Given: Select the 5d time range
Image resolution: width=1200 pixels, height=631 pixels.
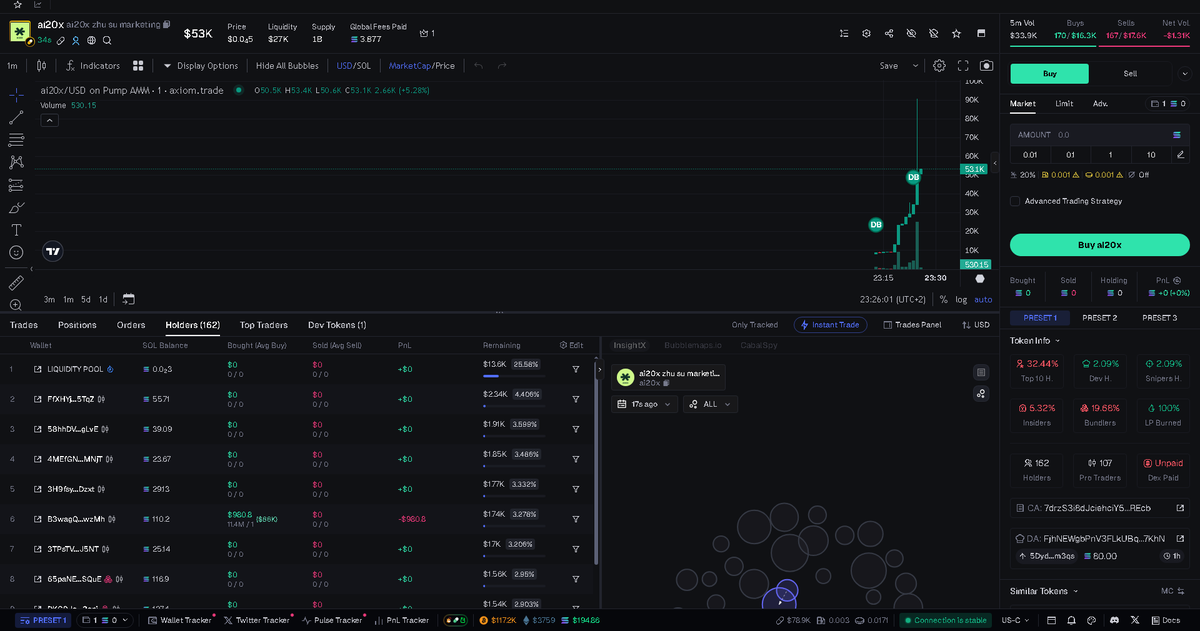Looking at the screenshot, I should pos(87,299).
